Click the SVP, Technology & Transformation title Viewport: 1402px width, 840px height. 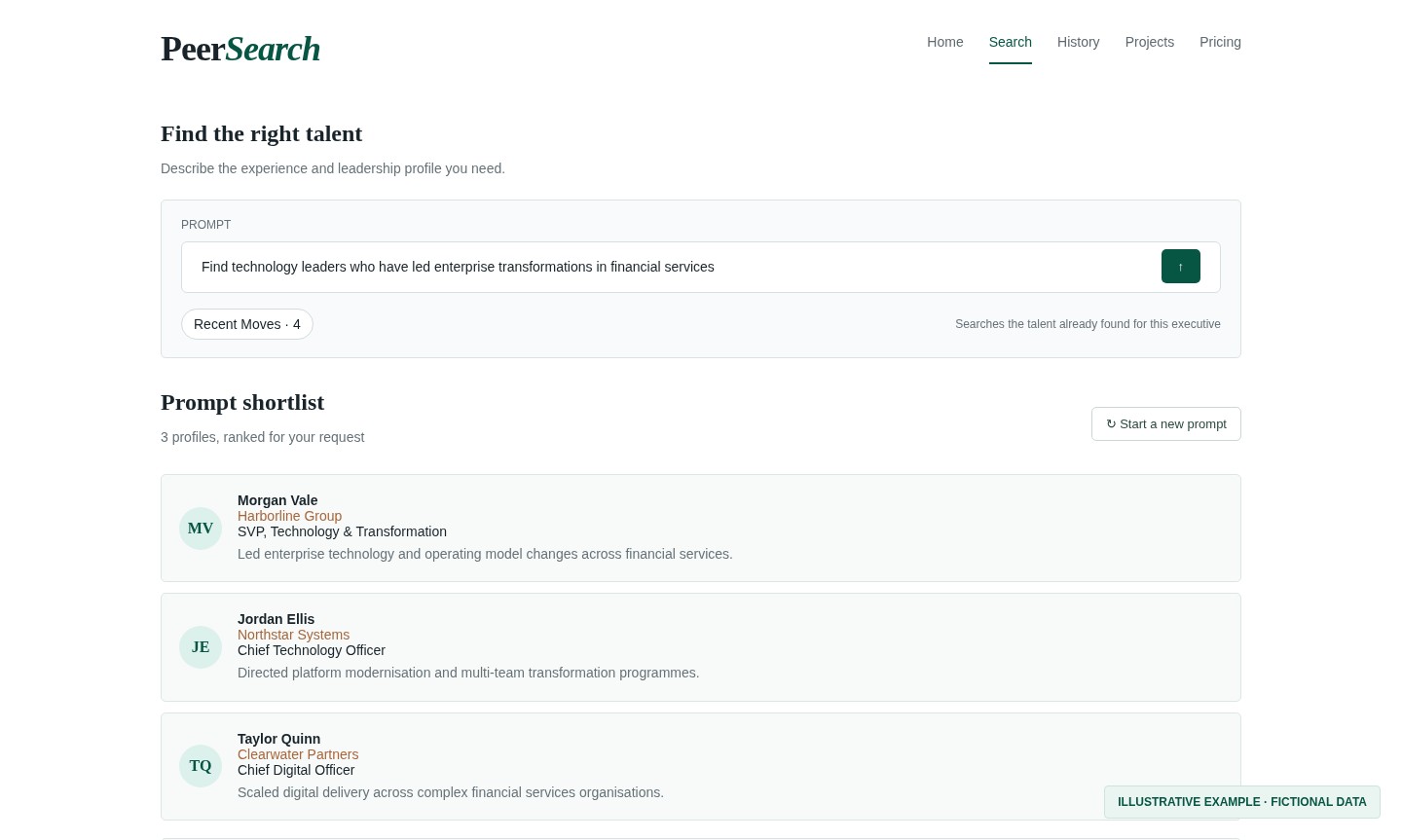[342, 531]
